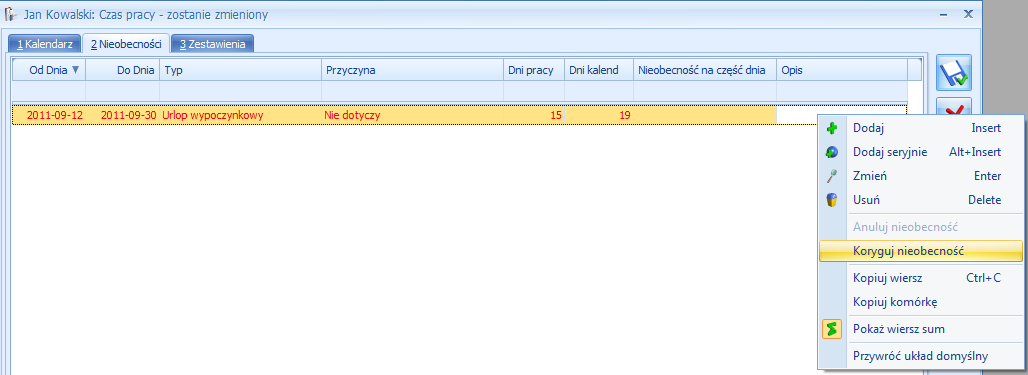1028x375 pixels.
Task: Click the Urlop wypoczynkowy cell
Action: (x=241, y=115)
